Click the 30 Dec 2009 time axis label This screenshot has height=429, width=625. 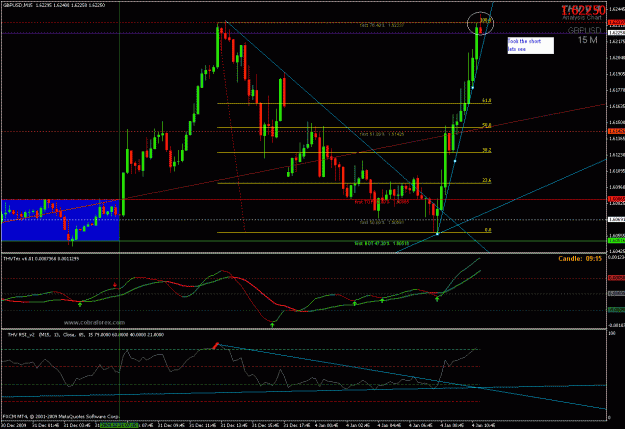click(13, 425)
